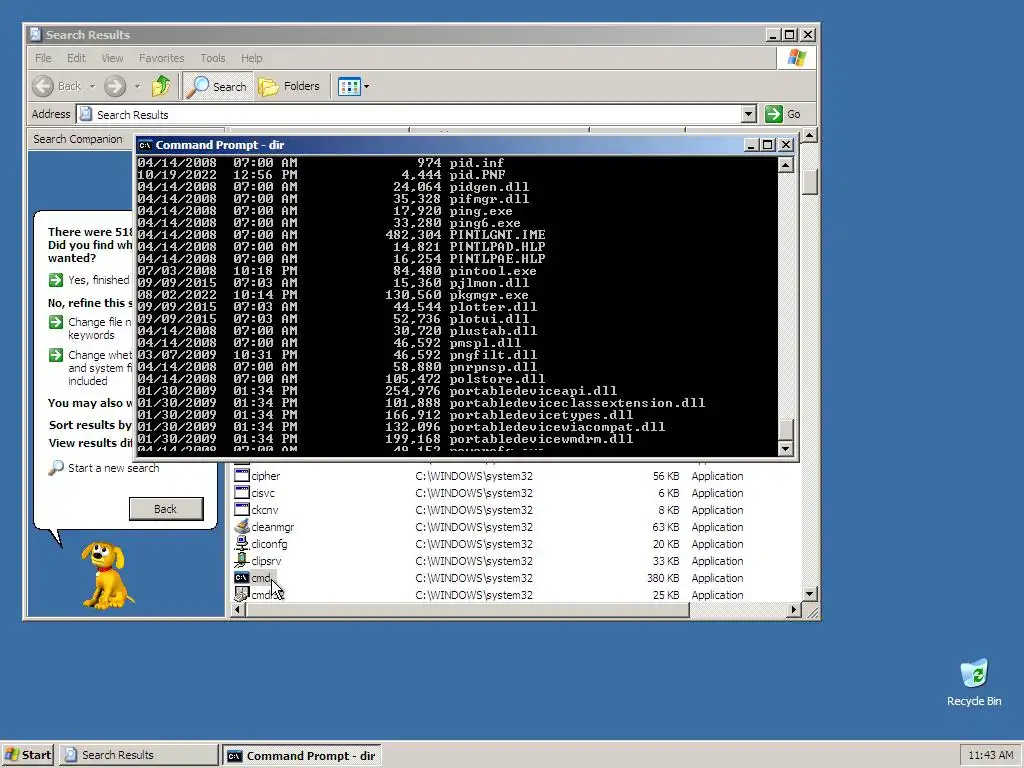The image size is (1024, 768).
Task: Open the Help menu
Action: coord(251,58)
